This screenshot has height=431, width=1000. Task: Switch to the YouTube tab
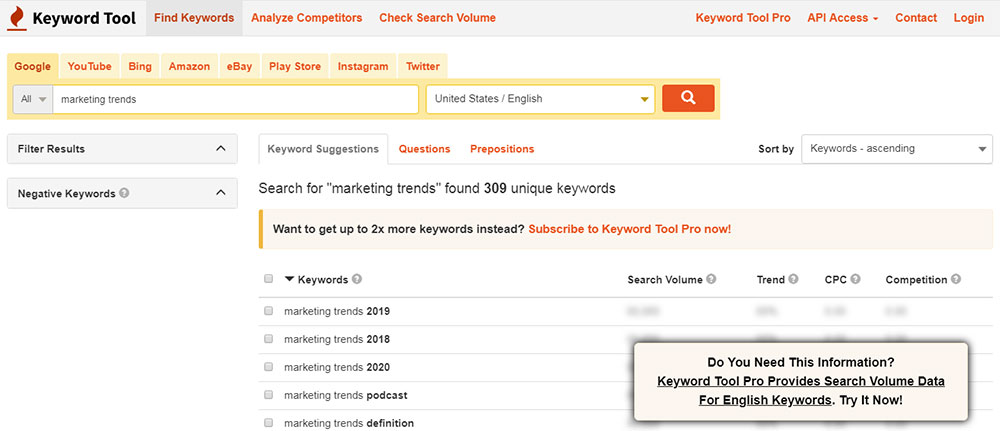[x=89, y=66]
